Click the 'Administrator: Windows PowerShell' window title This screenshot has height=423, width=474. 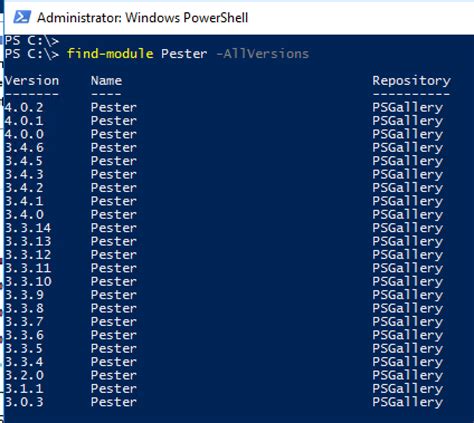point(142,18)
